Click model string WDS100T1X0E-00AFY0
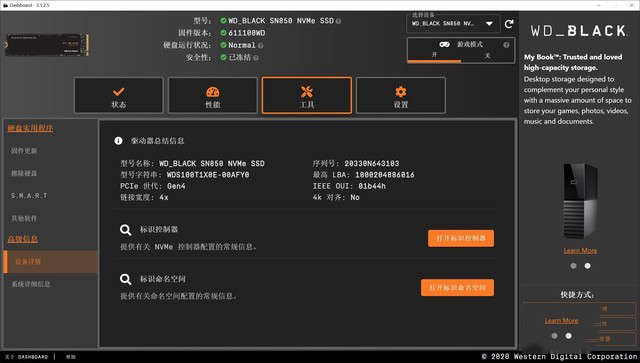 (208, 175)
